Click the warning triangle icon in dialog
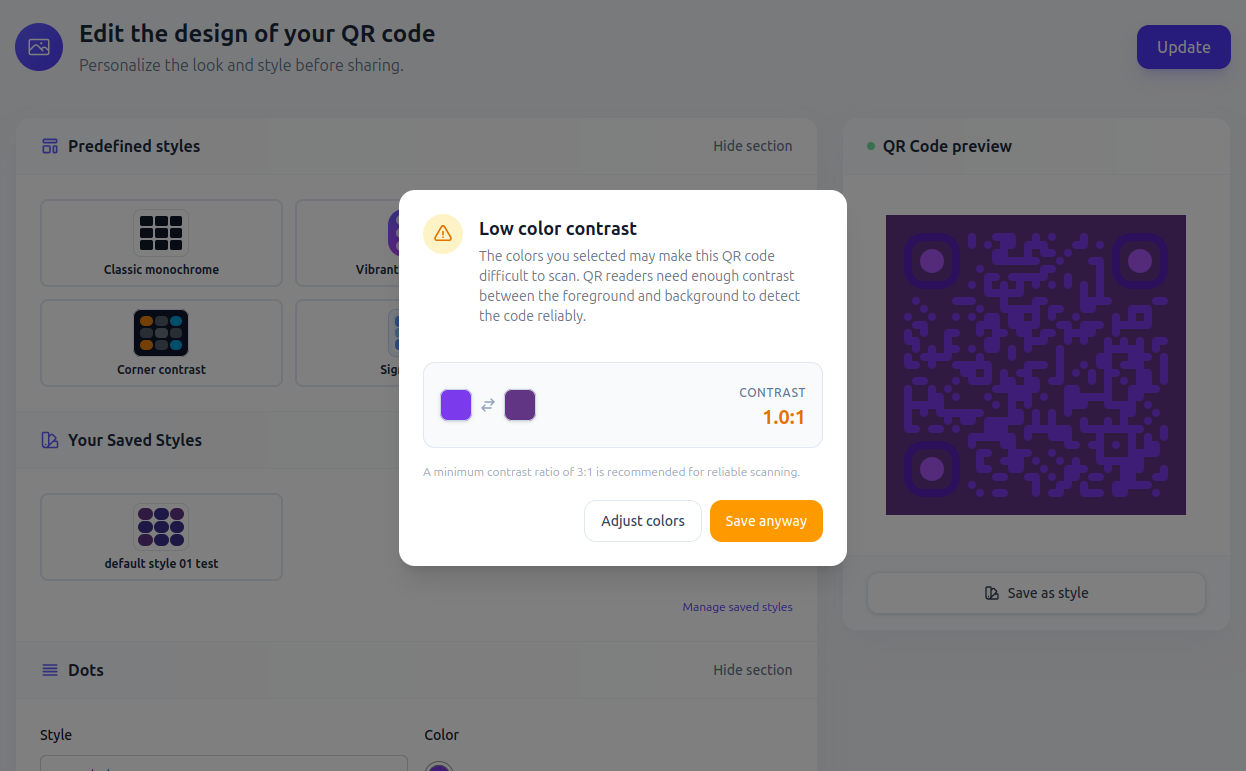1246x771 pixels. point(443,234)
